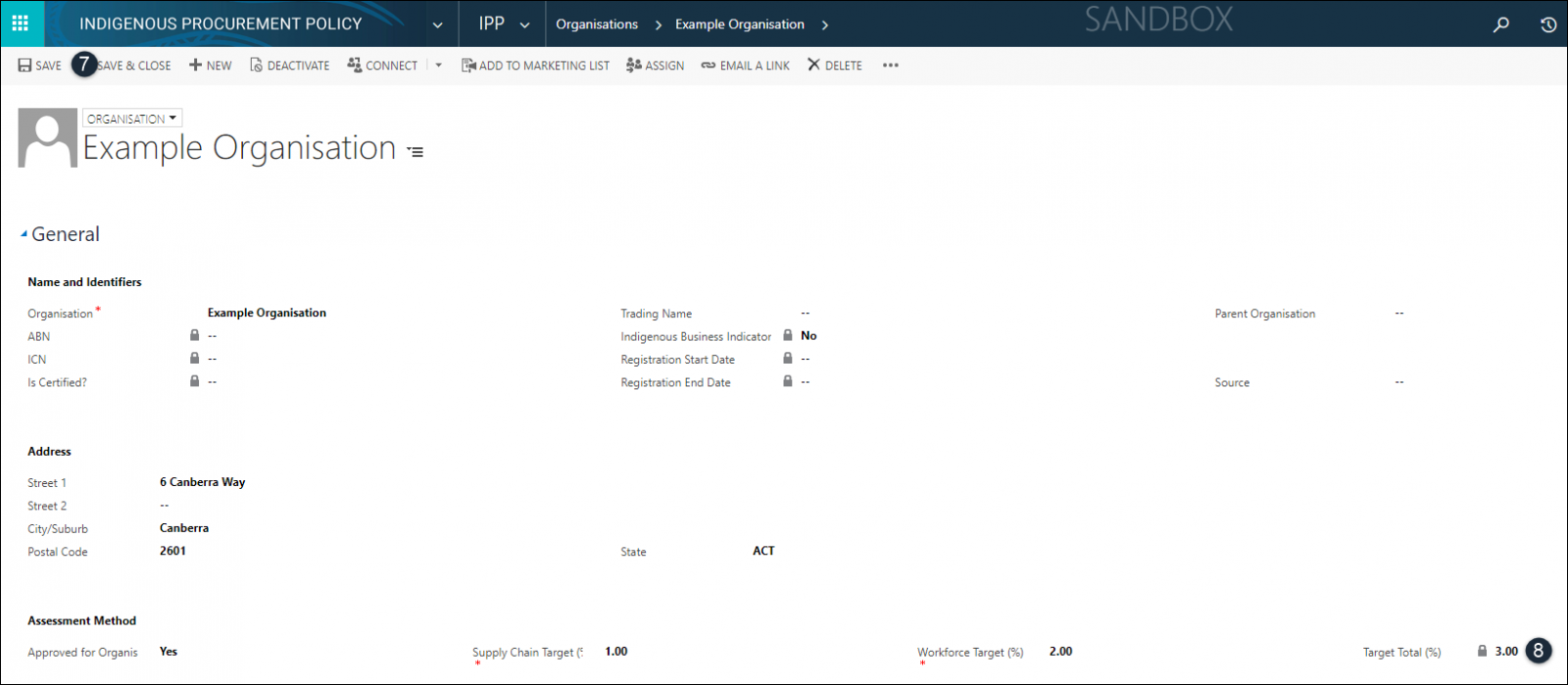
Task: Click the Name and Identifiers heading
Action: click(x=84, y=282)
